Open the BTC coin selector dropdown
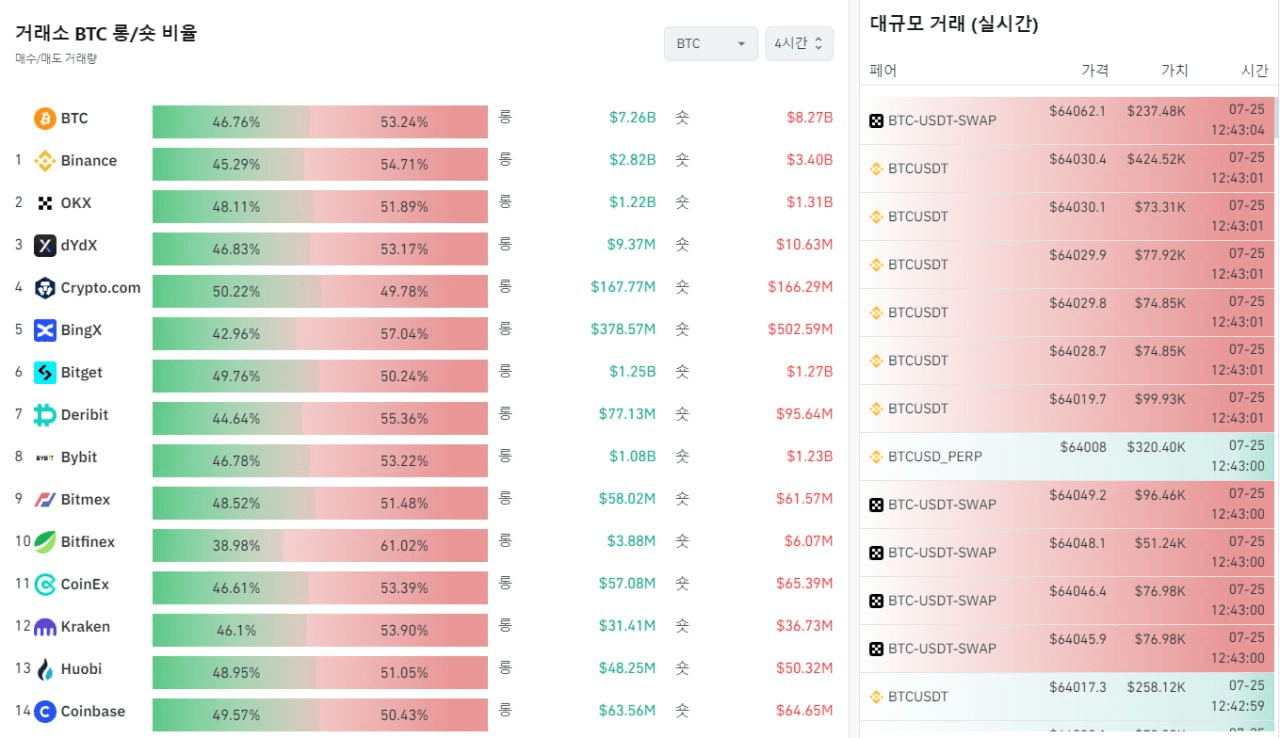 (711, 44)
